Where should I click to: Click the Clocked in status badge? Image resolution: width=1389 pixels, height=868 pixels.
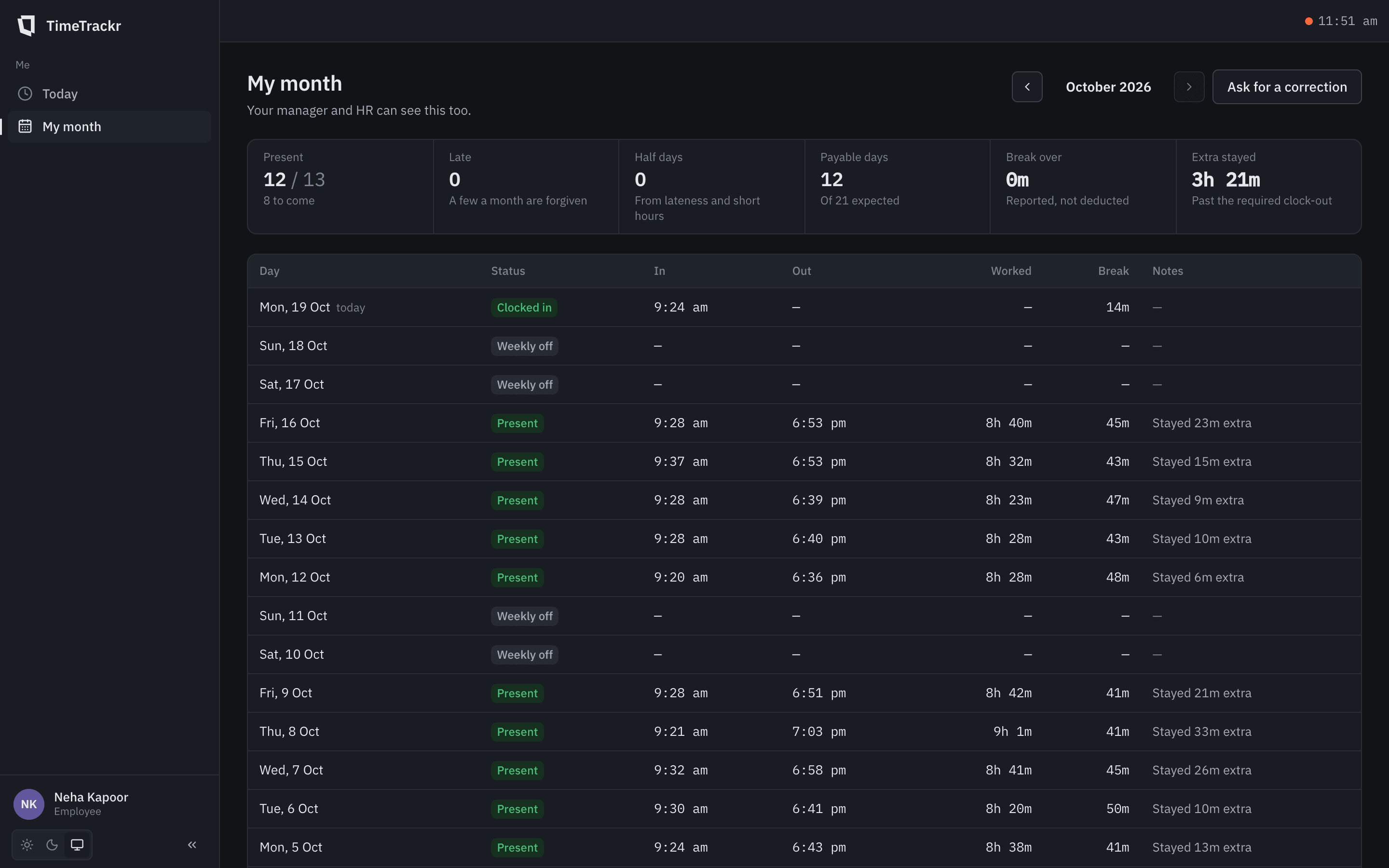[x=524, y=307]
